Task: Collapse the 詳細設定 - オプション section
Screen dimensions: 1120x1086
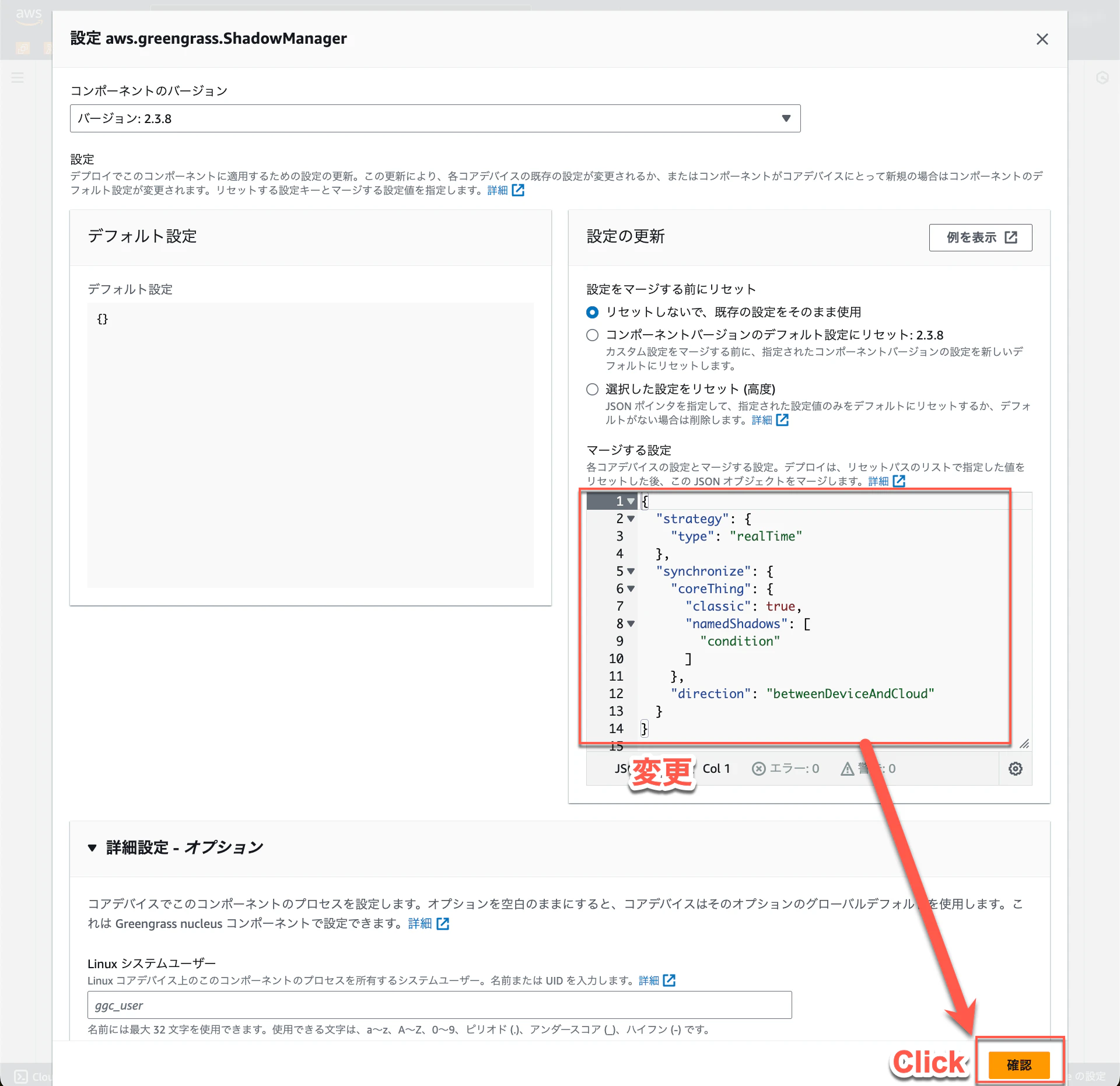Action: [92, 847]
